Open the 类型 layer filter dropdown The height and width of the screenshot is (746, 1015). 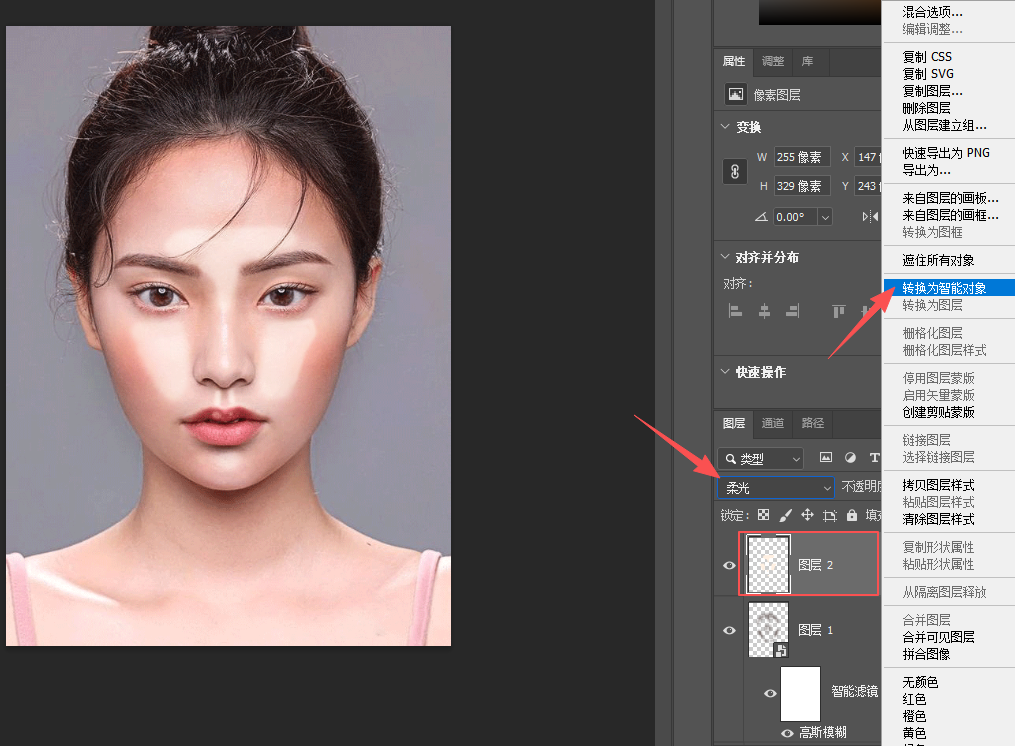point(761,458)
